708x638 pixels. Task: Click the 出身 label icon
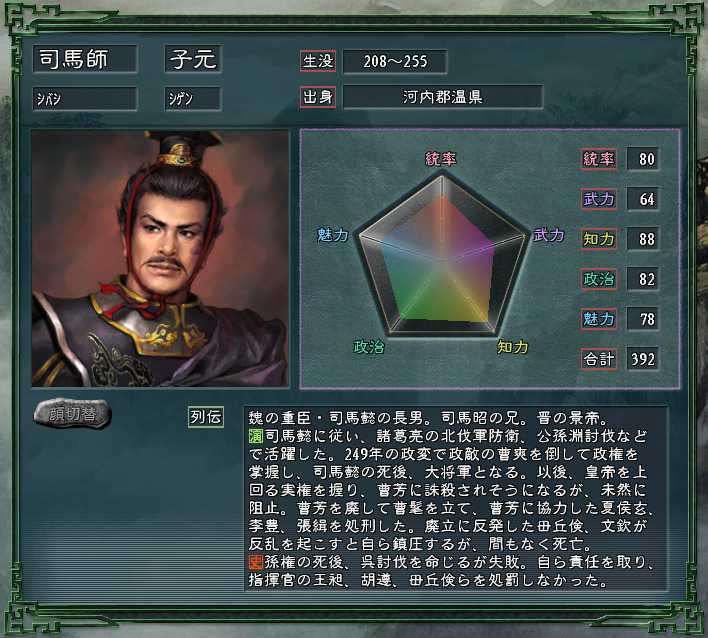pos(318,97)
